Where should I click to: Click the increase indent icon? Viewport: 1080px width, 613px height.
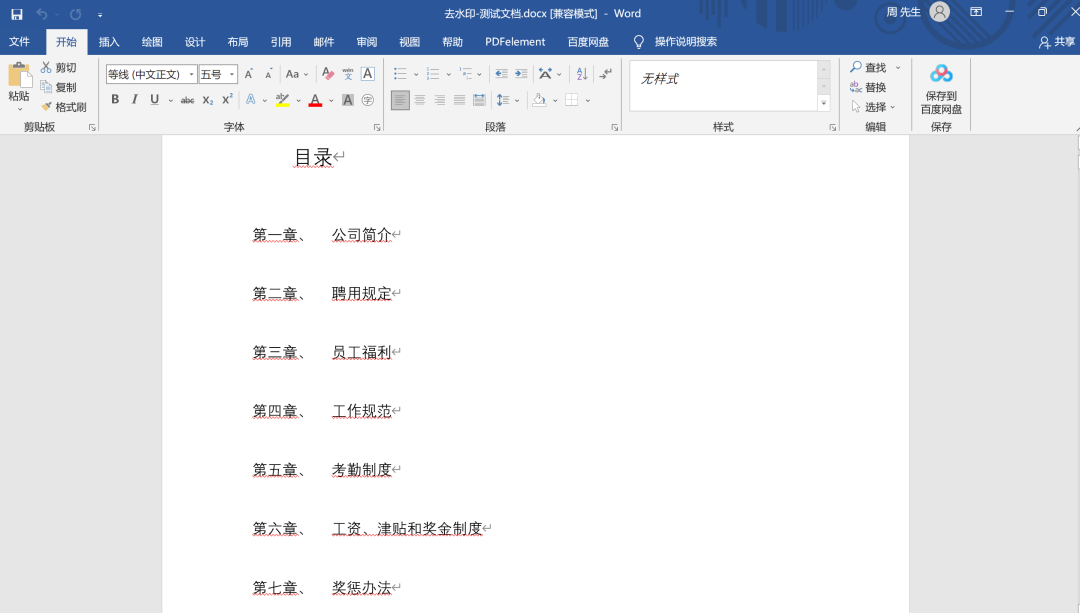(x=521, y=74)
